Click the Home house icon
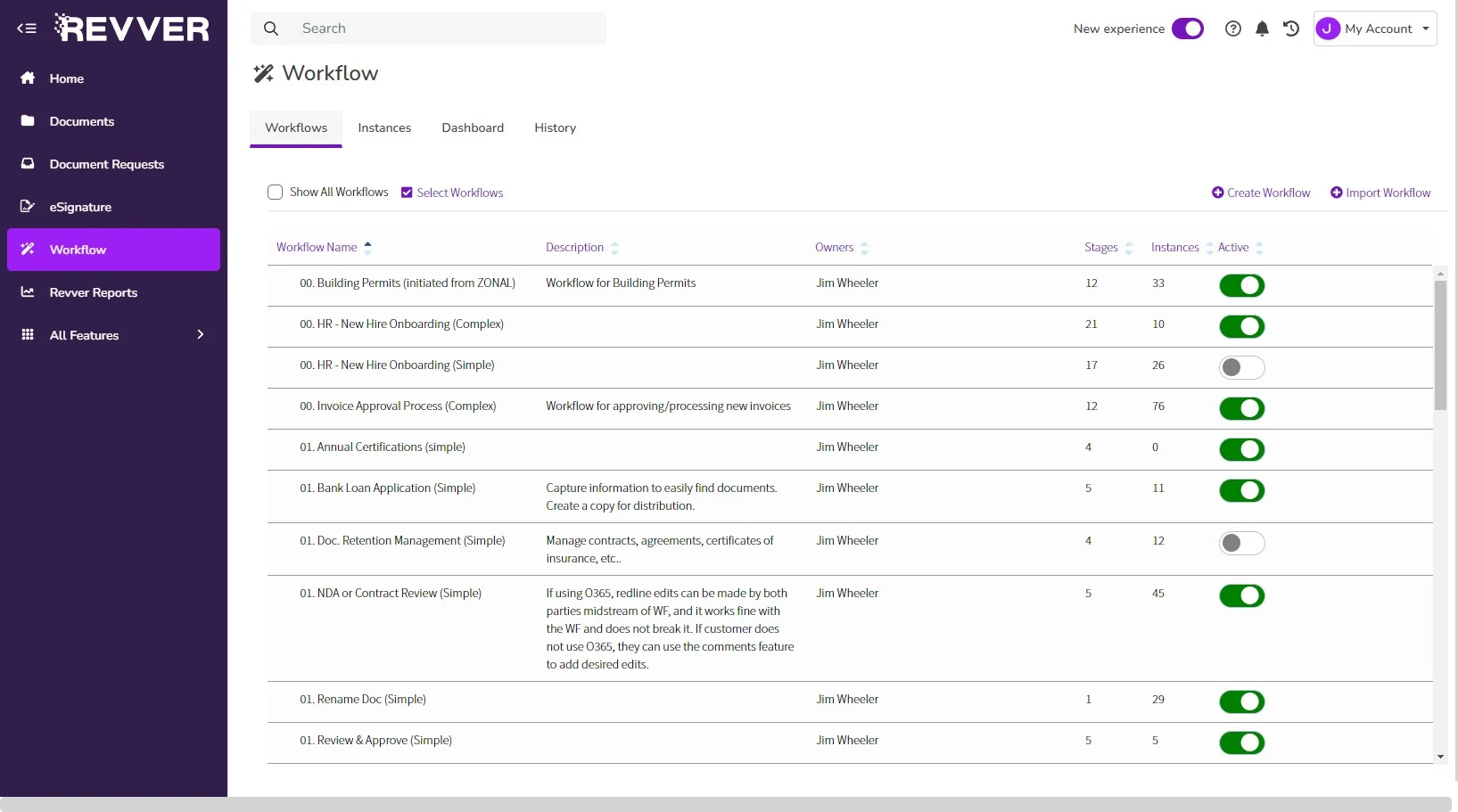Image resolution: width=1458 pixels, height=812 pixels. [28, 78]
